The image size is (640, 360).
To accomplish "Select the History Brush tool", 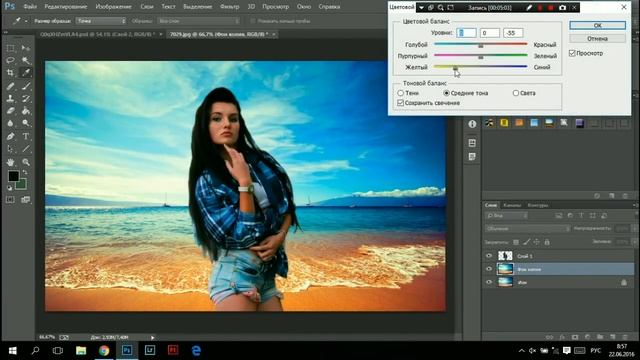I will tap(26, 98).
